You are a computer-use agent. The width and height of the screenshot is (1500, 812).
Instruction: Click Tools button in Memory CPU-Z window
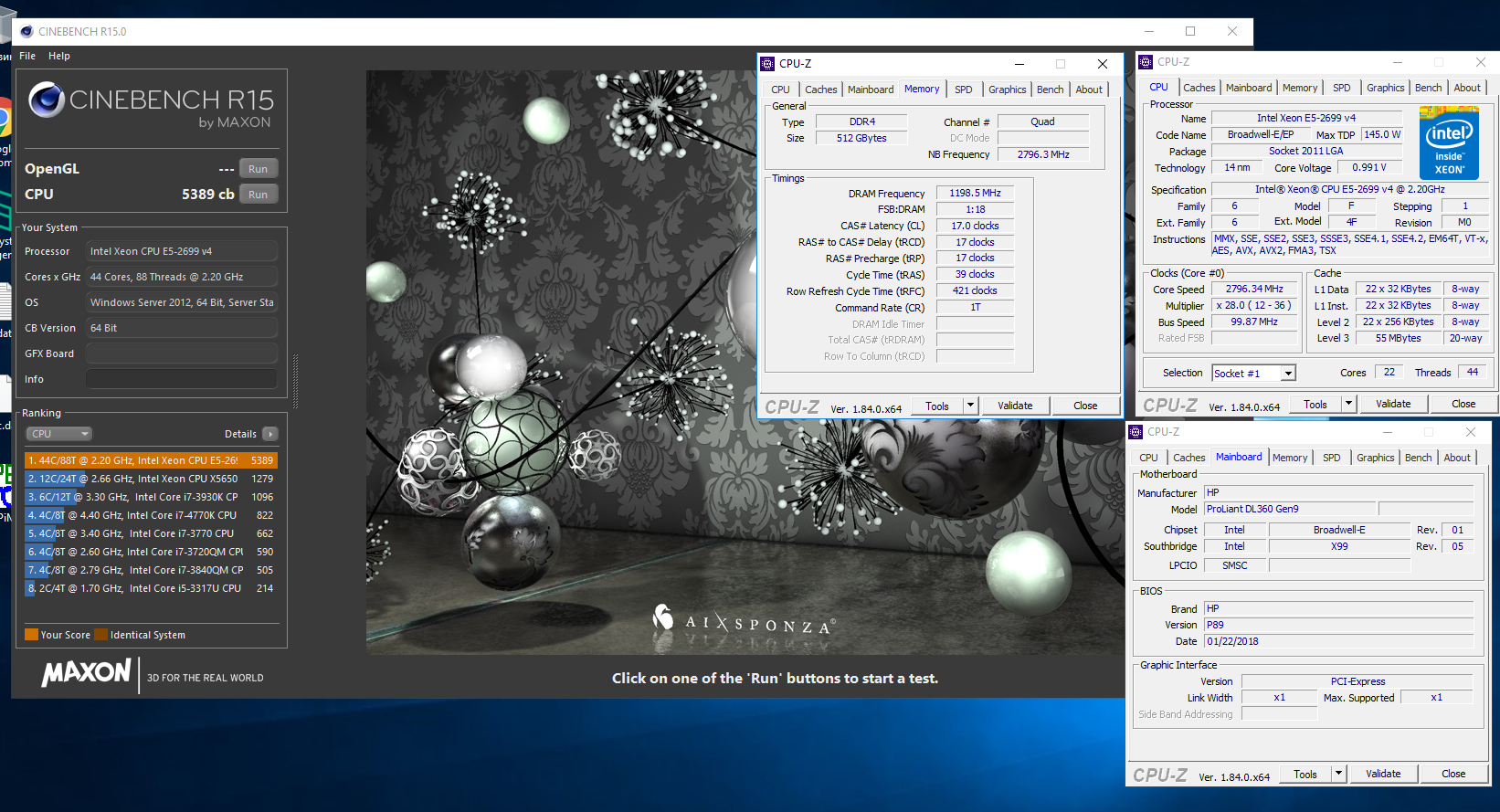(x=937, y=406)
